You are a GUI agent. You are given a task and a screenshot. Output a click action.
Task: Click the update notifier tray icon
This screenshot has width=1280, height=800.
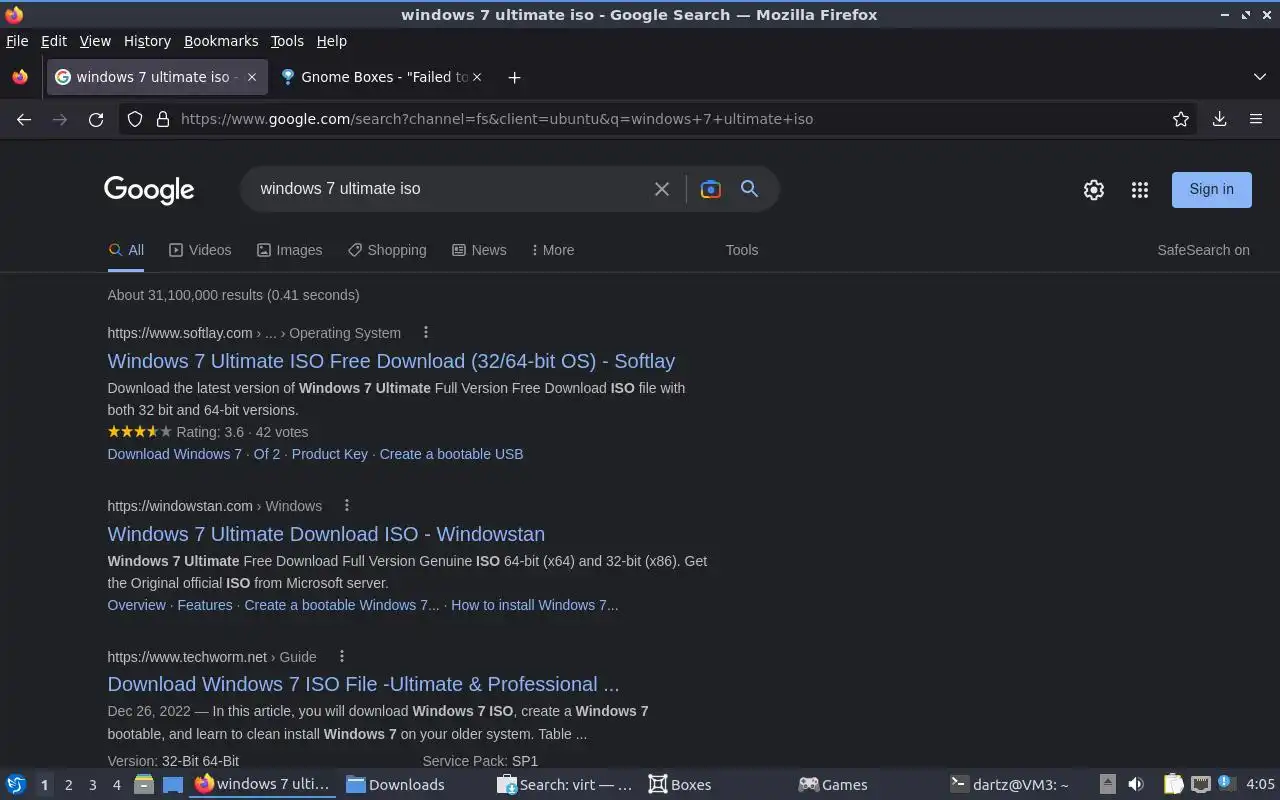1225,784
